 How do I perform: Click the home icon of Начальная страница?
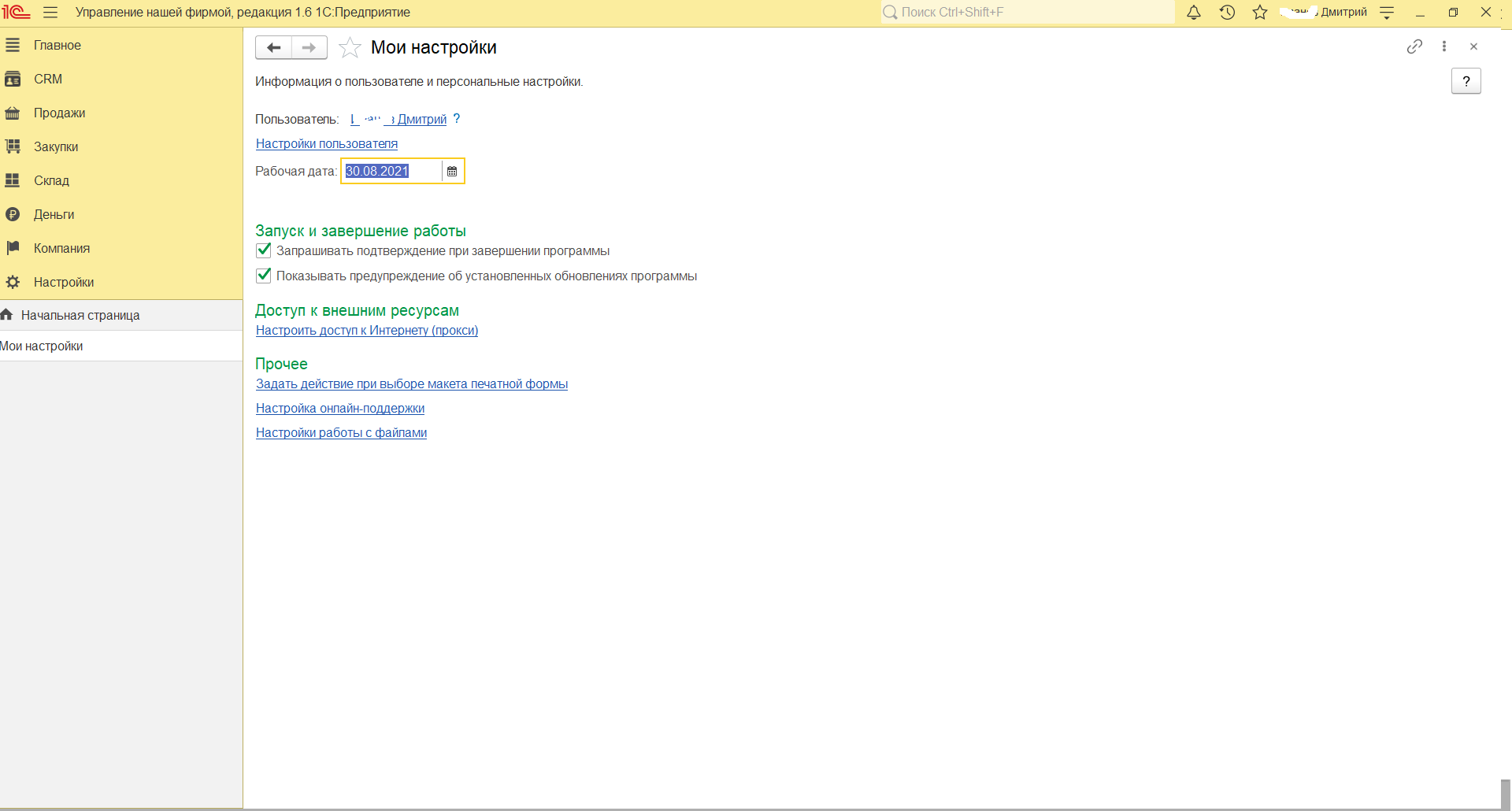(x=7, y=315)
